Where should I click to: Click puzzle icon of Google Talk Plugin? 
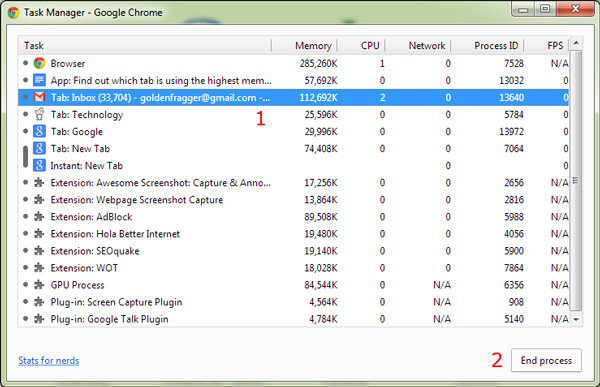coord(39,319)
